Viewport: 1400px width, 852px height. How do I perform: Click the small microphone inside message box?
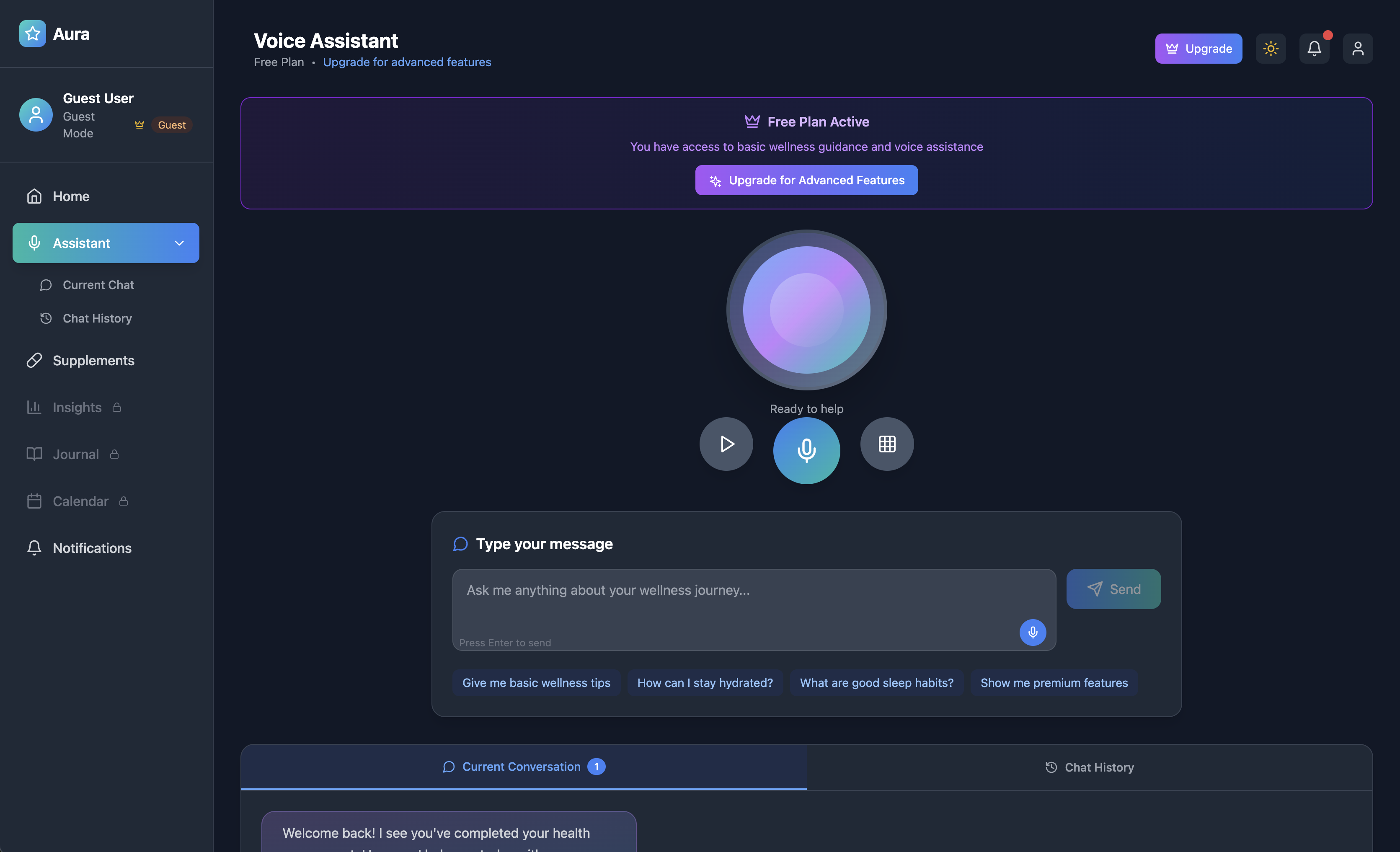coord(1032,632)
